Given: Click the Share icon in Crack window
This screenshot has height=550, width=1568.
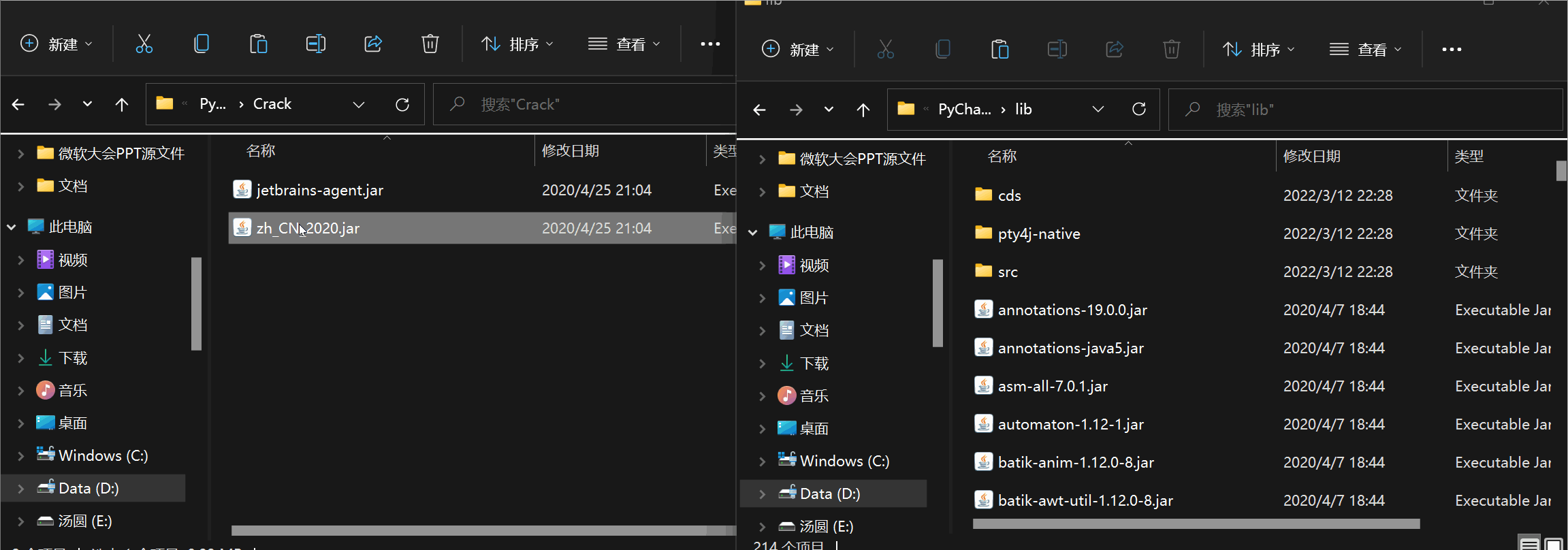Looking at the screenshot, I should 373,44.
